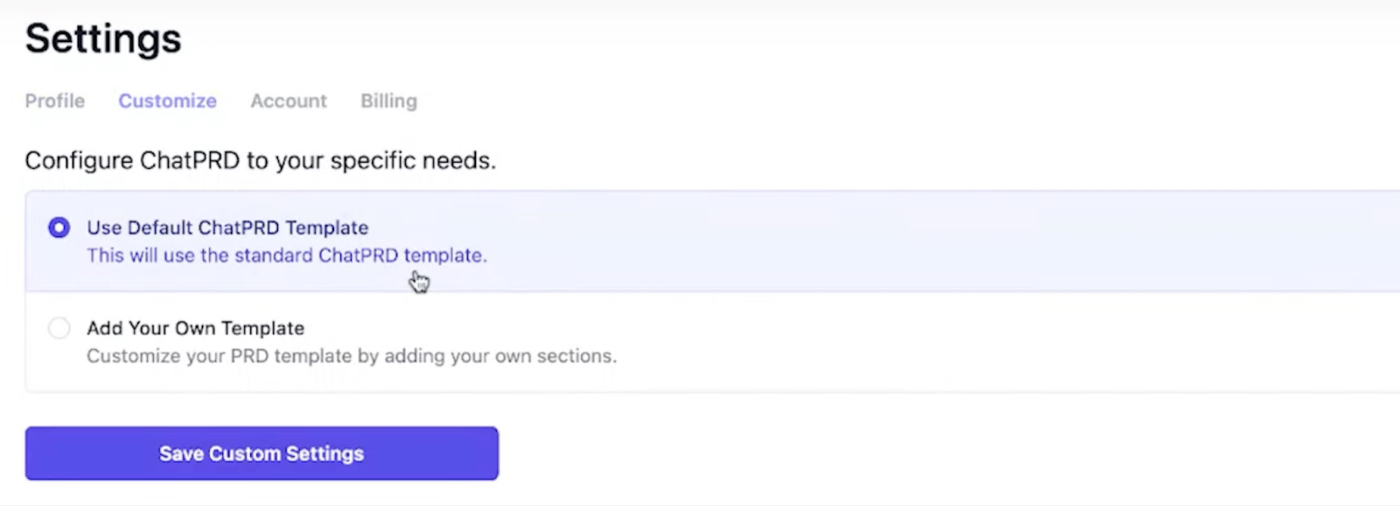Click the 'Use Default ChatPRD Template' label text
The image size is (1400, 506).
227,228
